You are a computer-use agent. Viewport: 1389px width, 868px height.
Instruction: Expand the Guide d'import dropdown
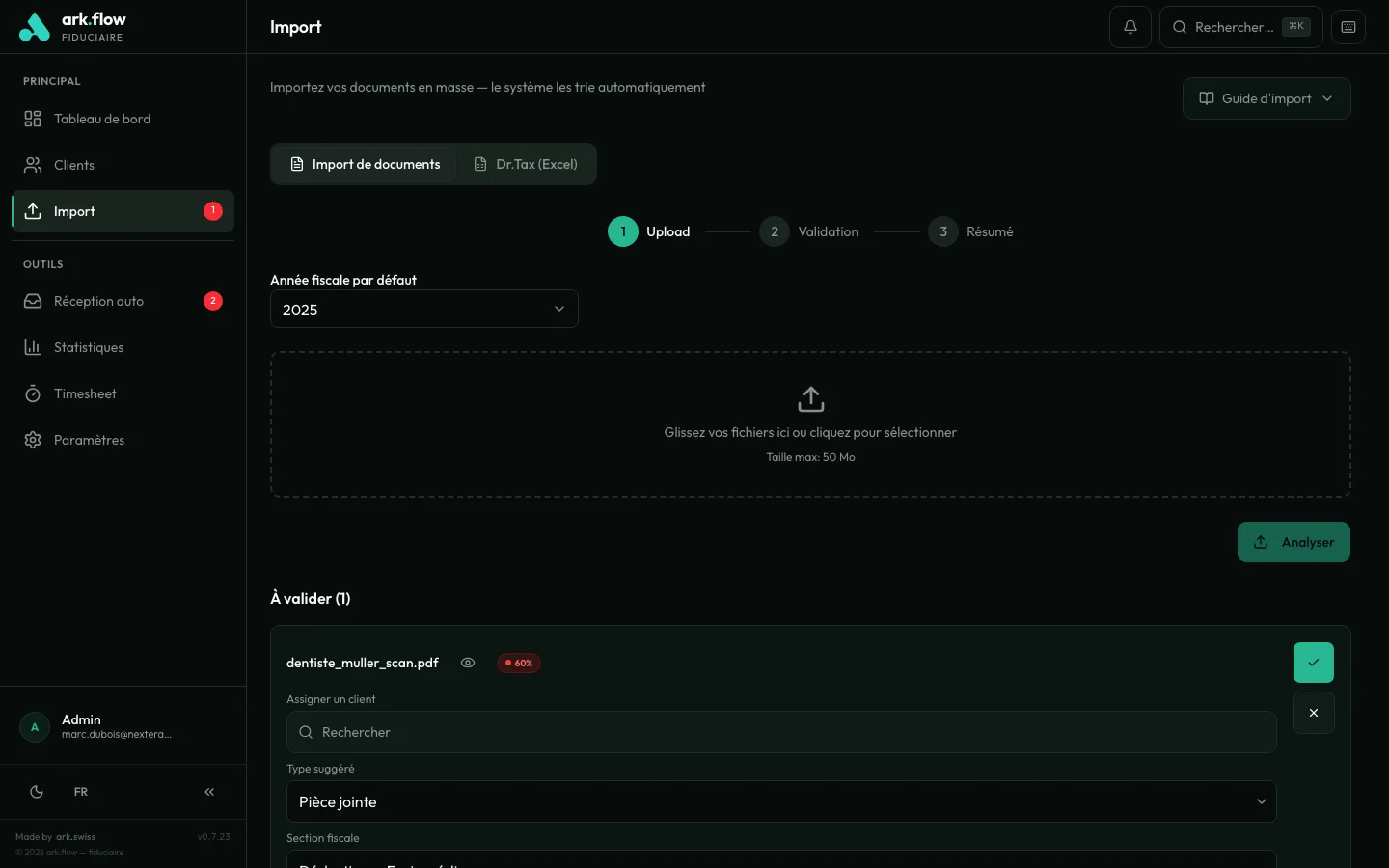pos(1266,98)
